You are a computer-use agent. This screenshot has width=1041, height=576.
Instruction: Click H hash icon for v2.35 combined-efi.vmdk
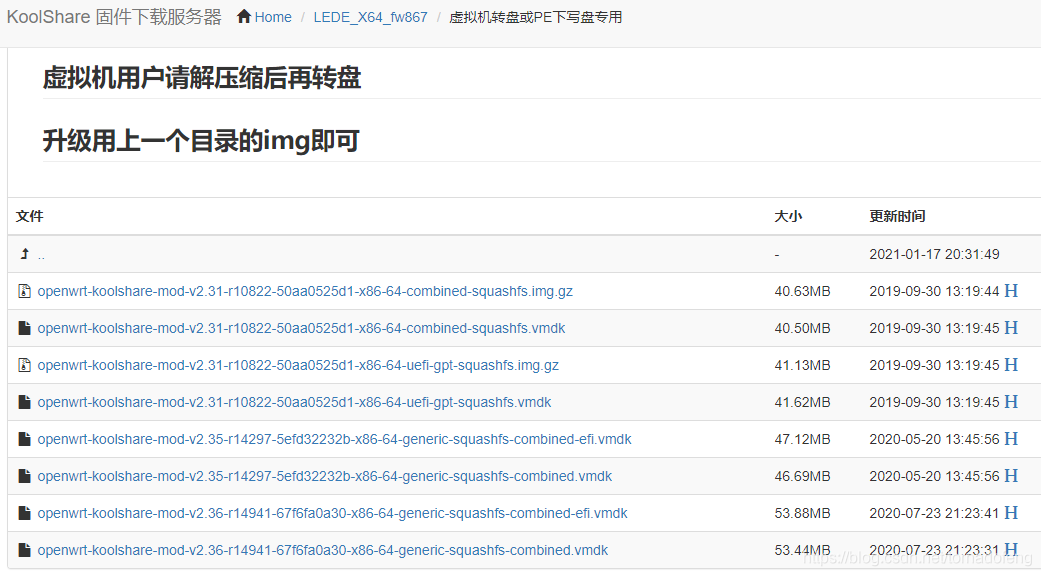coord(1011,439)
